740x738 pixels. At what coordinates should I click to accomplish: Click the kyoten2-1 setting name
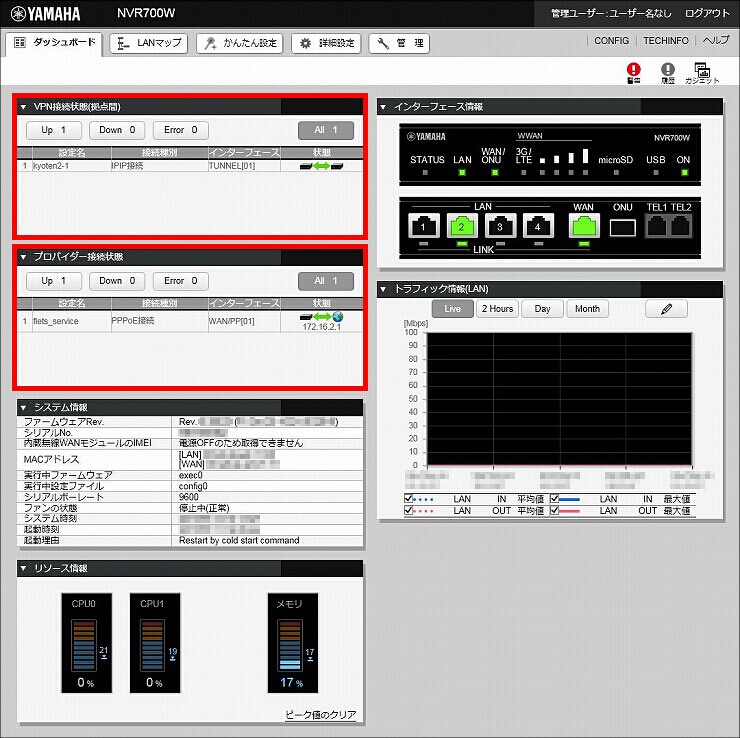click(x=51, y=166)
